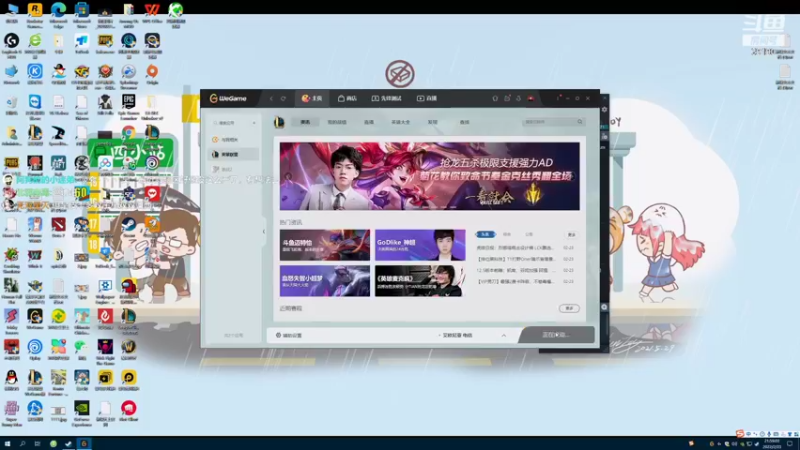Open the news row beginning with 【VIP秀刀】

(x=525, y=282)
